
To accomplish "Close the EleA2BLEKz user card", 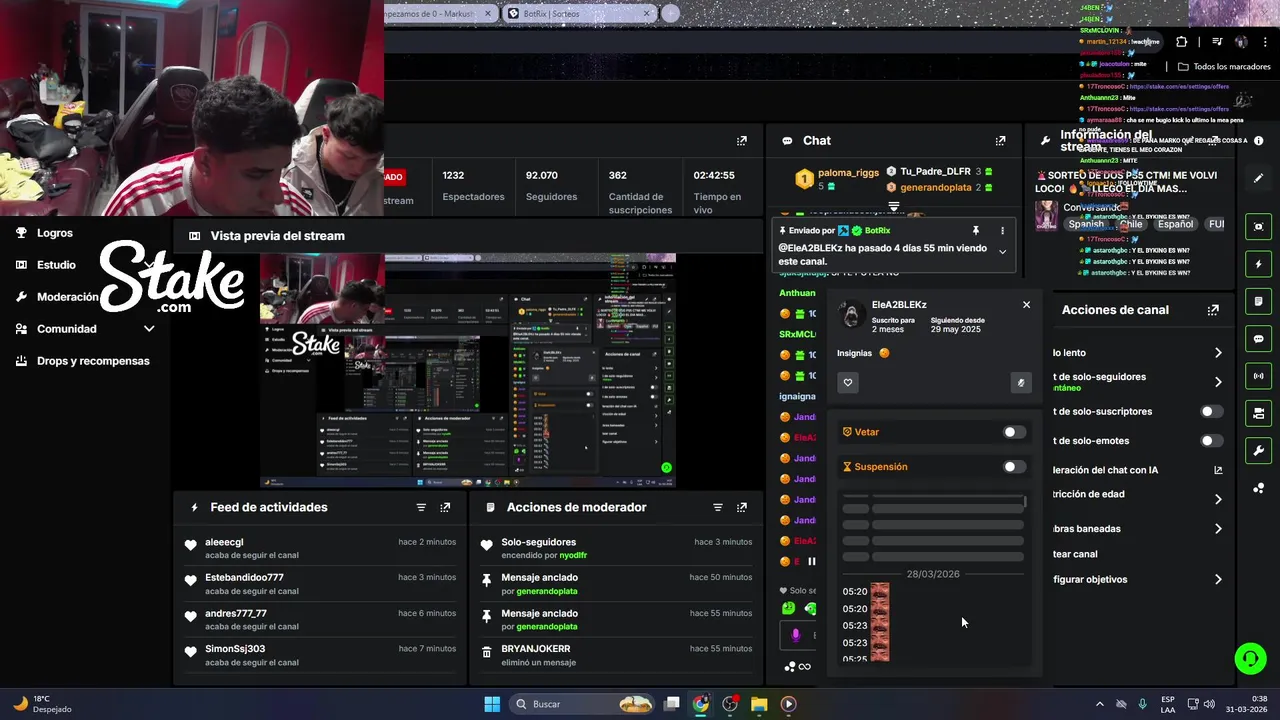I will coord(1026,305).
